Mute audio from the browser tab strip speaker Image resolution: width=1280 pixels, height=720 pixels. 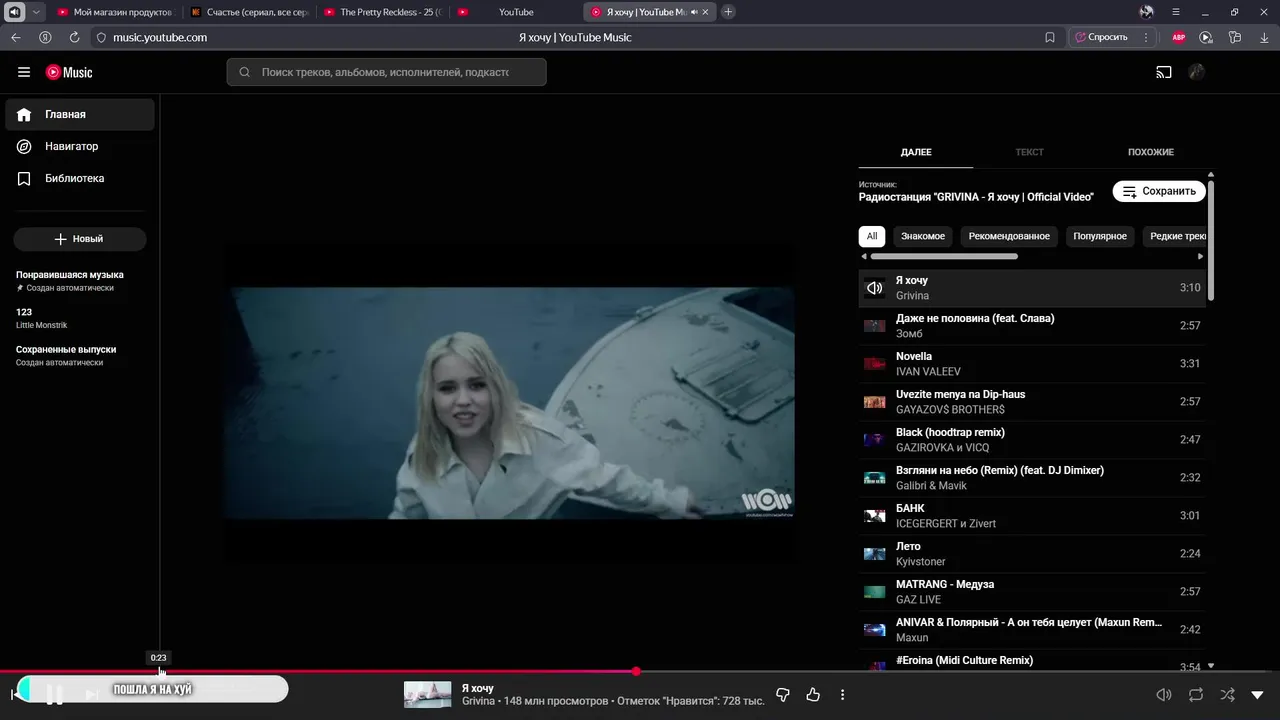click(x=15, y=12)
